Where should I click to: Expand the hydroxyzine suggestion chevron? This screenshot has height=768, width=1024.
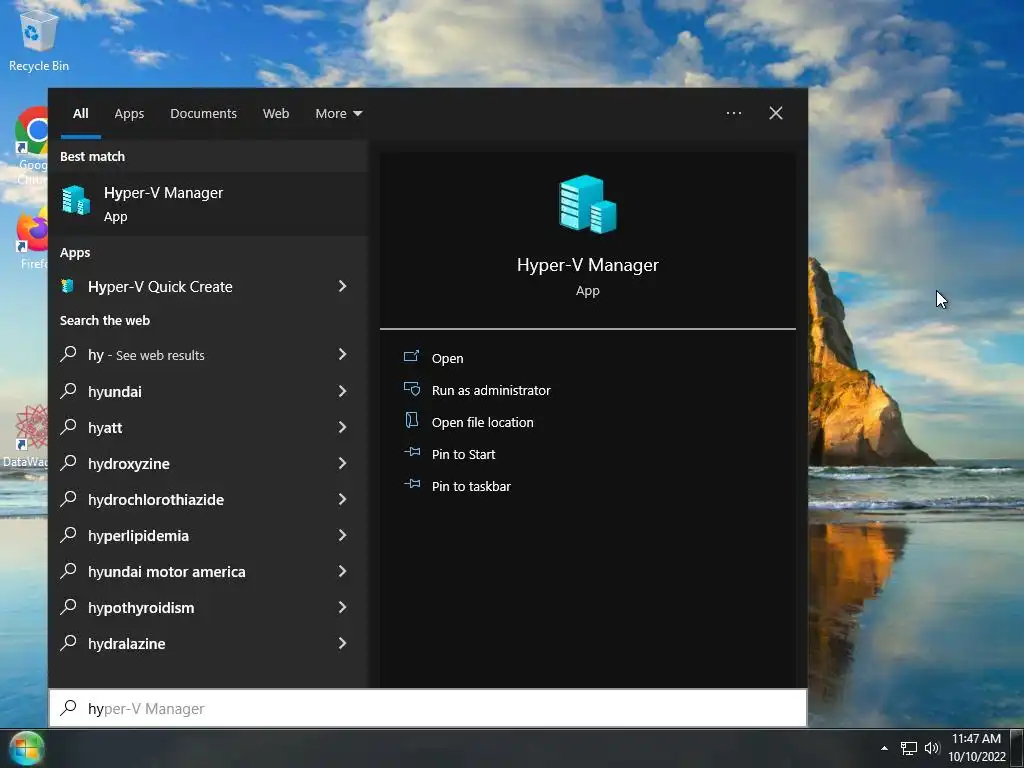[x=342, y=463]
